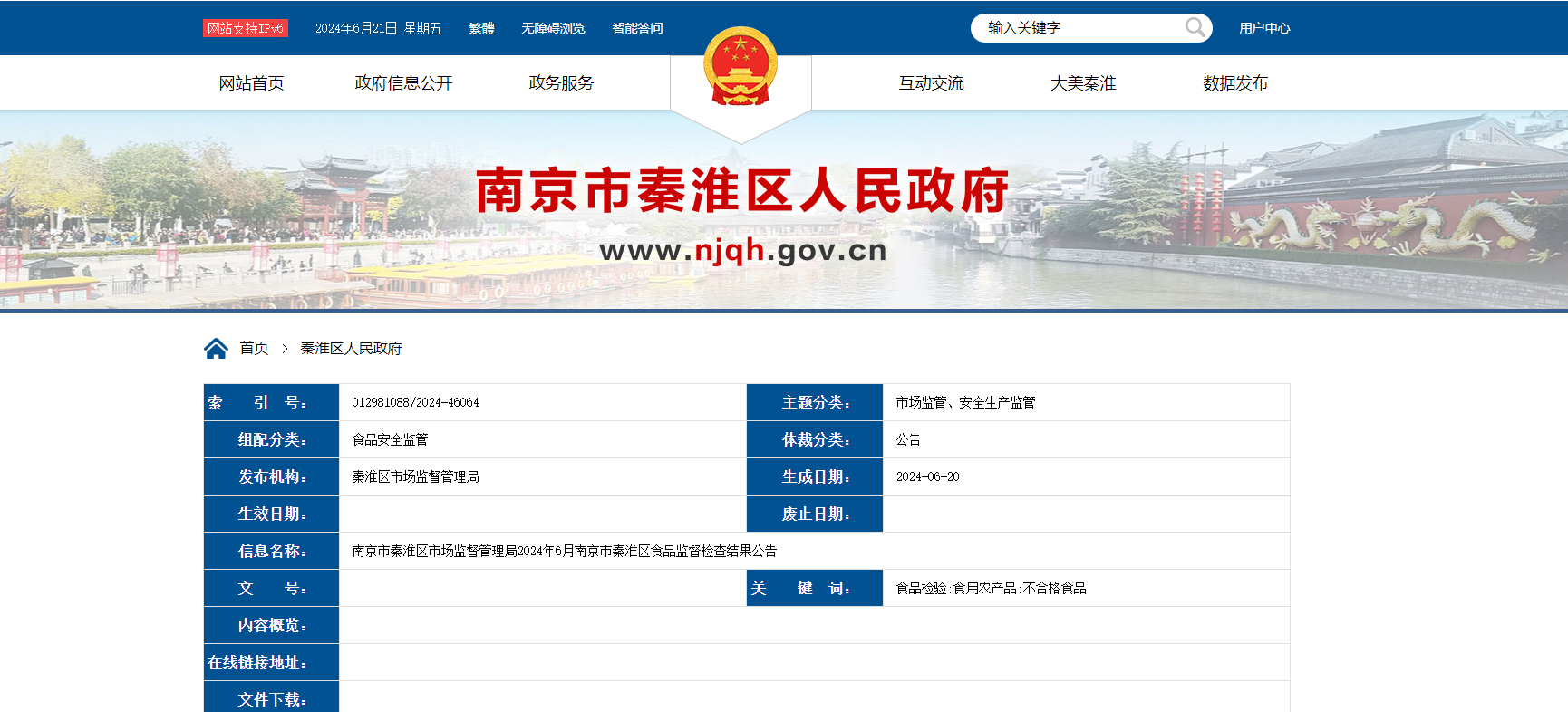This screenshot has height=712, width=1568.
Task: Open 用户中心 user center
Action: click(x=1264, y=28)
